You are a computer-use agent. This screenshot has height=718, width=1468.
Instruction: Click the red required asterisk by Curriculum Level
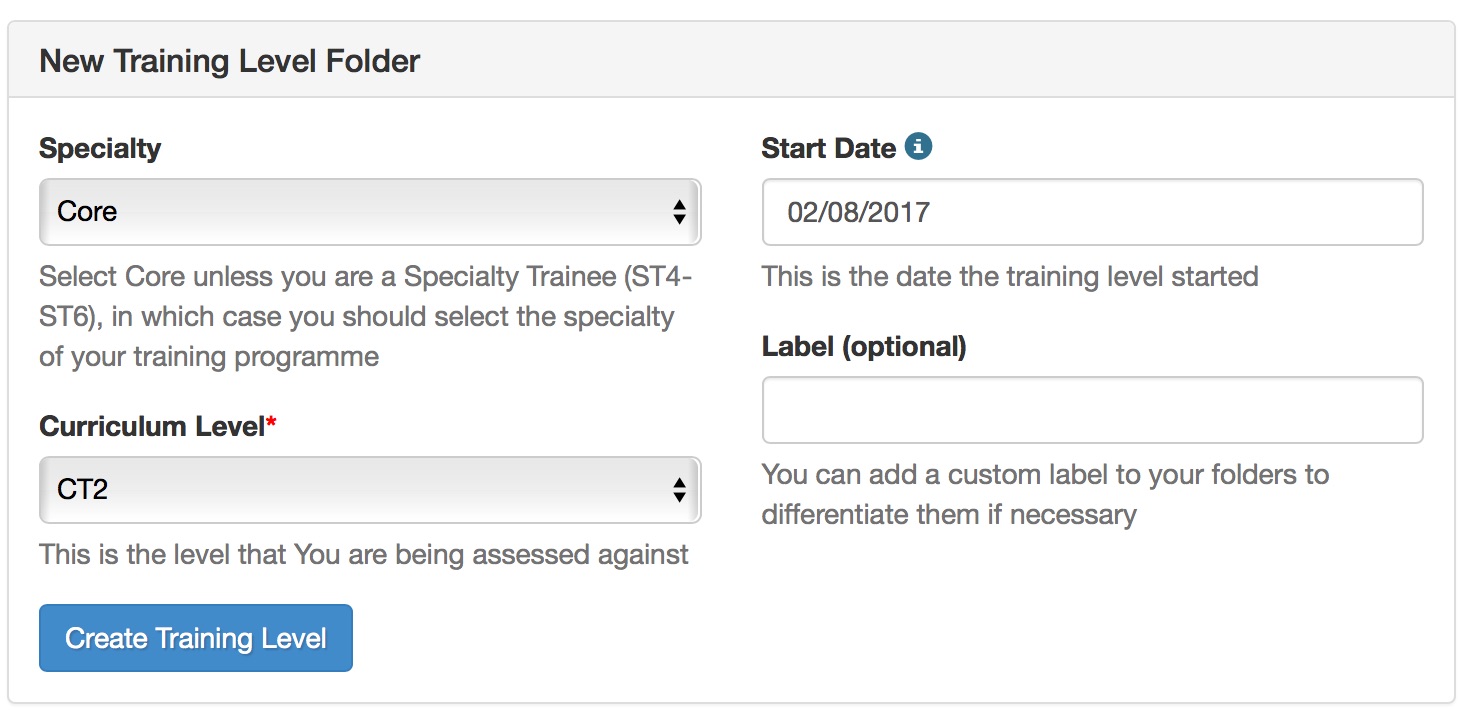pos(271,425)
